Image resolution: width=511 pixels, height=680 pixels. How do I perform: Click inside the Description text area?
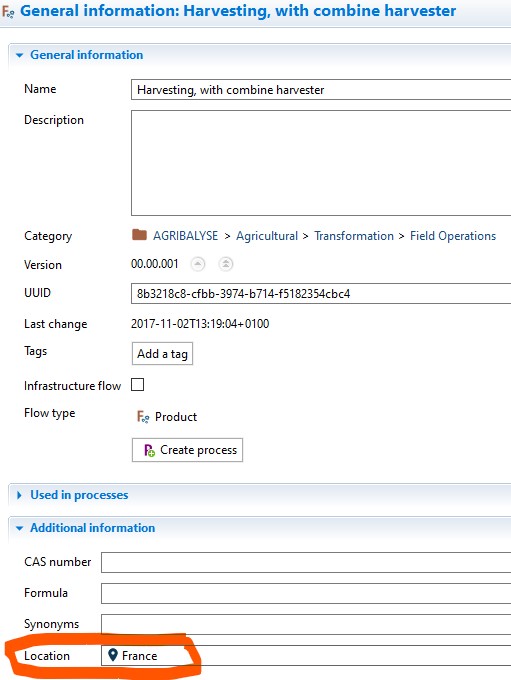tap(321, 163)
